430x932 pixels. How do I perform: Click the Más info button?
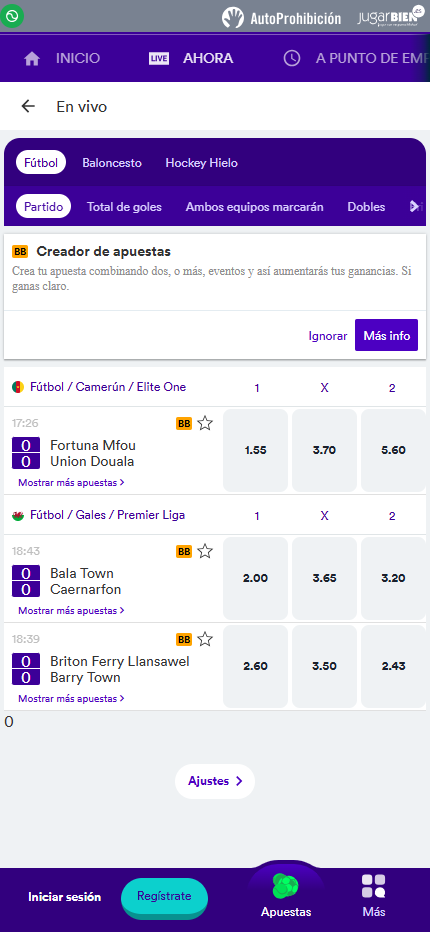point(387,335)
